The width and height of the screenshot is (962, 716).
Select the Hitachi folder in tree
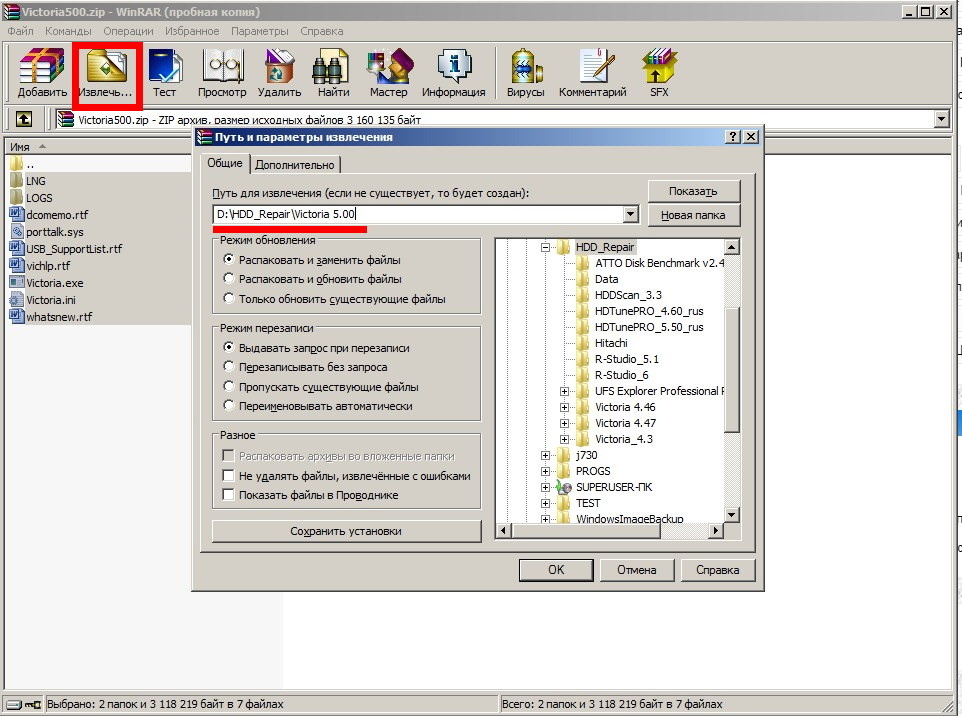click(602, 343)
